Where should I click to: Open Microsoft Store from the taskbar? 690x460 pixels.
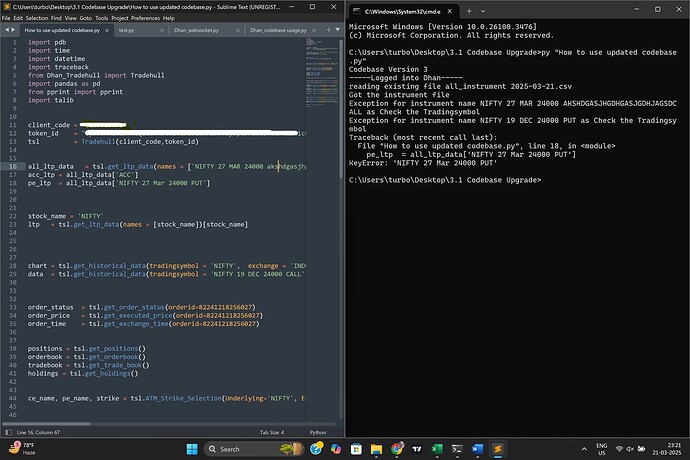(356, 449)
